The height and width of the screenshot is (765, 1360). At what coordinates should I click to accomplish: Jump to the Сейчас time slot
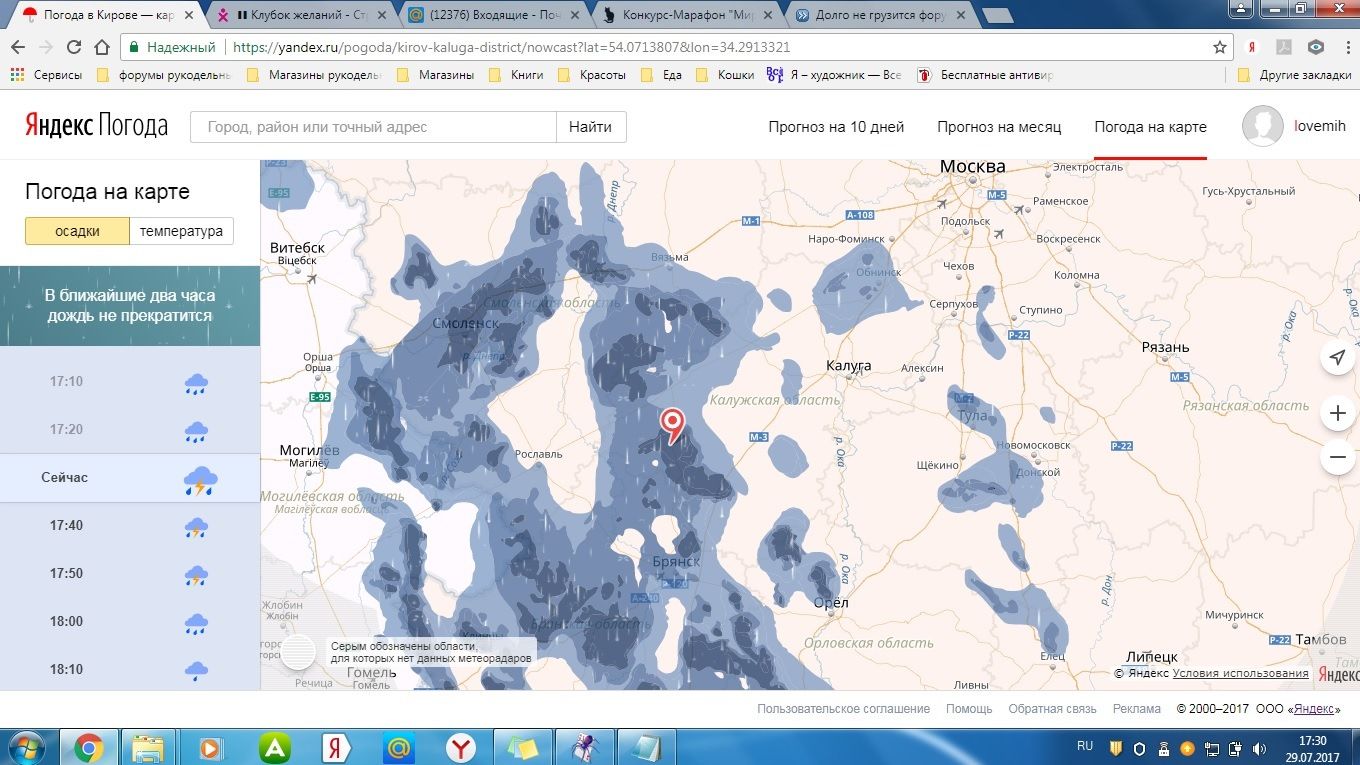[65, 478]
